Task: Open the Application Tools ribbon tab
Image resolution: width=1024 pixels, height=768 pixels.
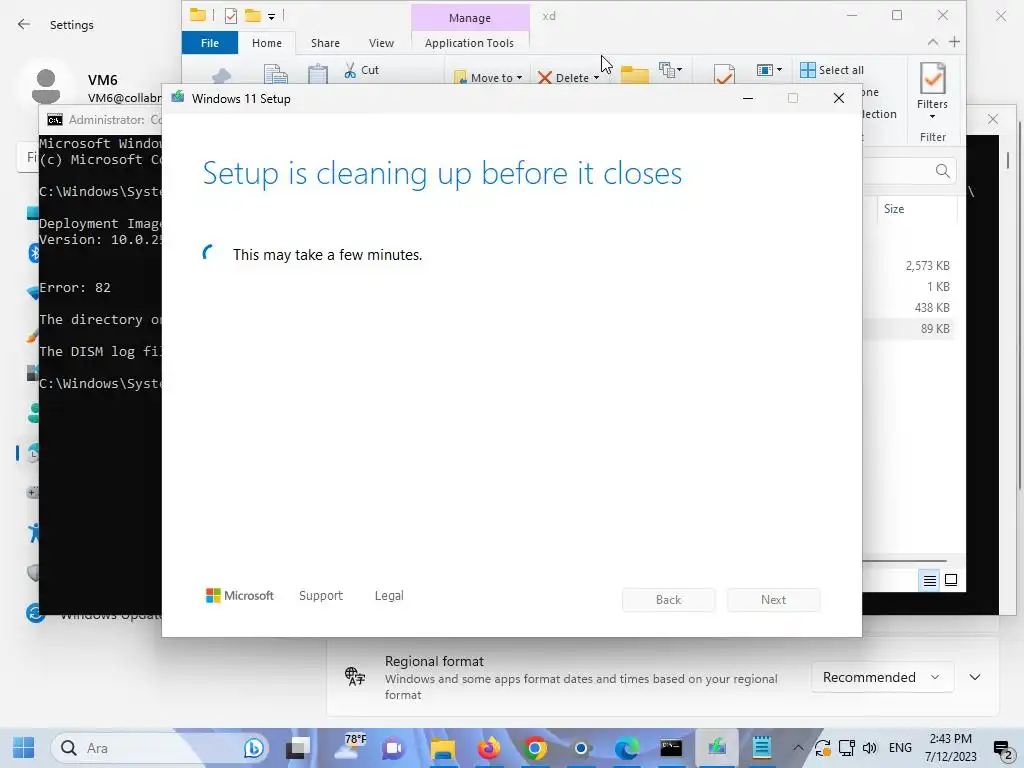Action: (469, 43)
